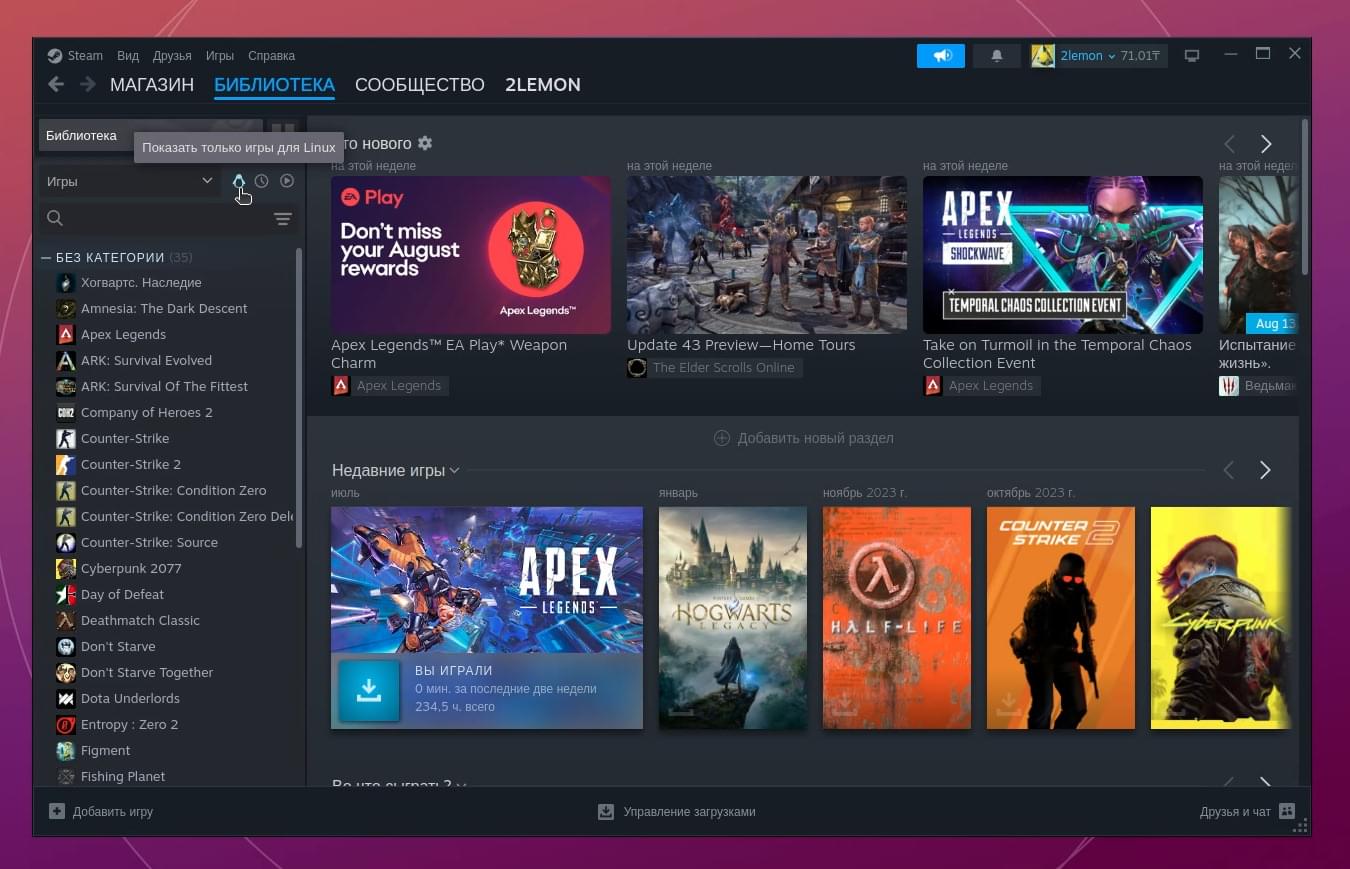The width and height of the screenshot is (1350, 869).
Task: Go forward with the right arrow
Action: point(88,85)
